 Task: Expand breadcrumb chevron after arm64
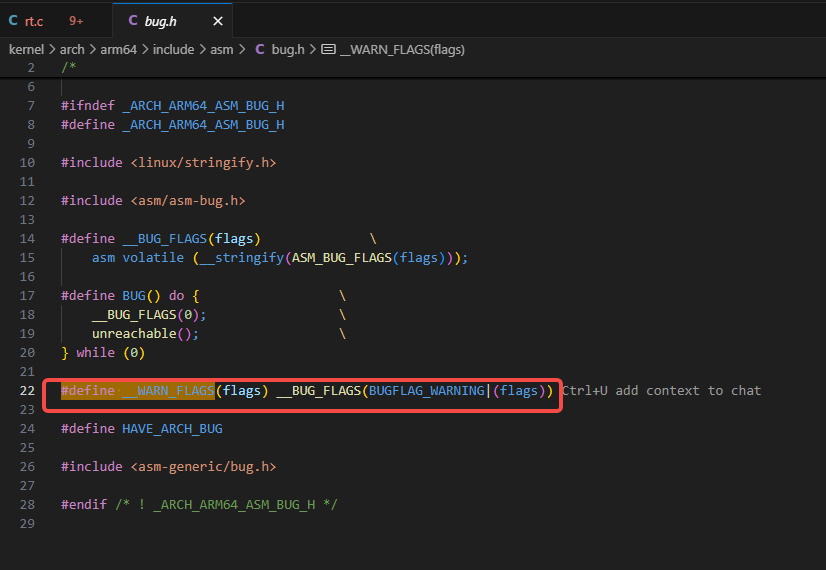pyautogui.click(x=145, y=50)
